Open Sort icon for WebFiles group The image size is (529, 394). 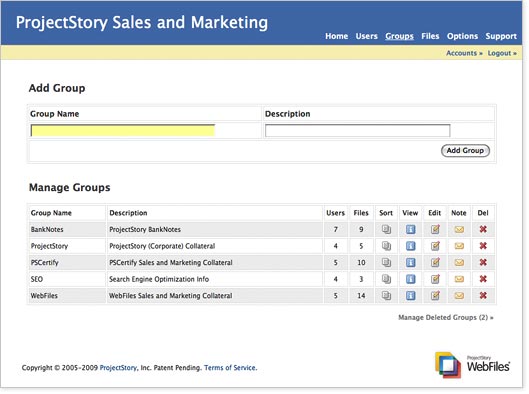(x=386, y=296)
